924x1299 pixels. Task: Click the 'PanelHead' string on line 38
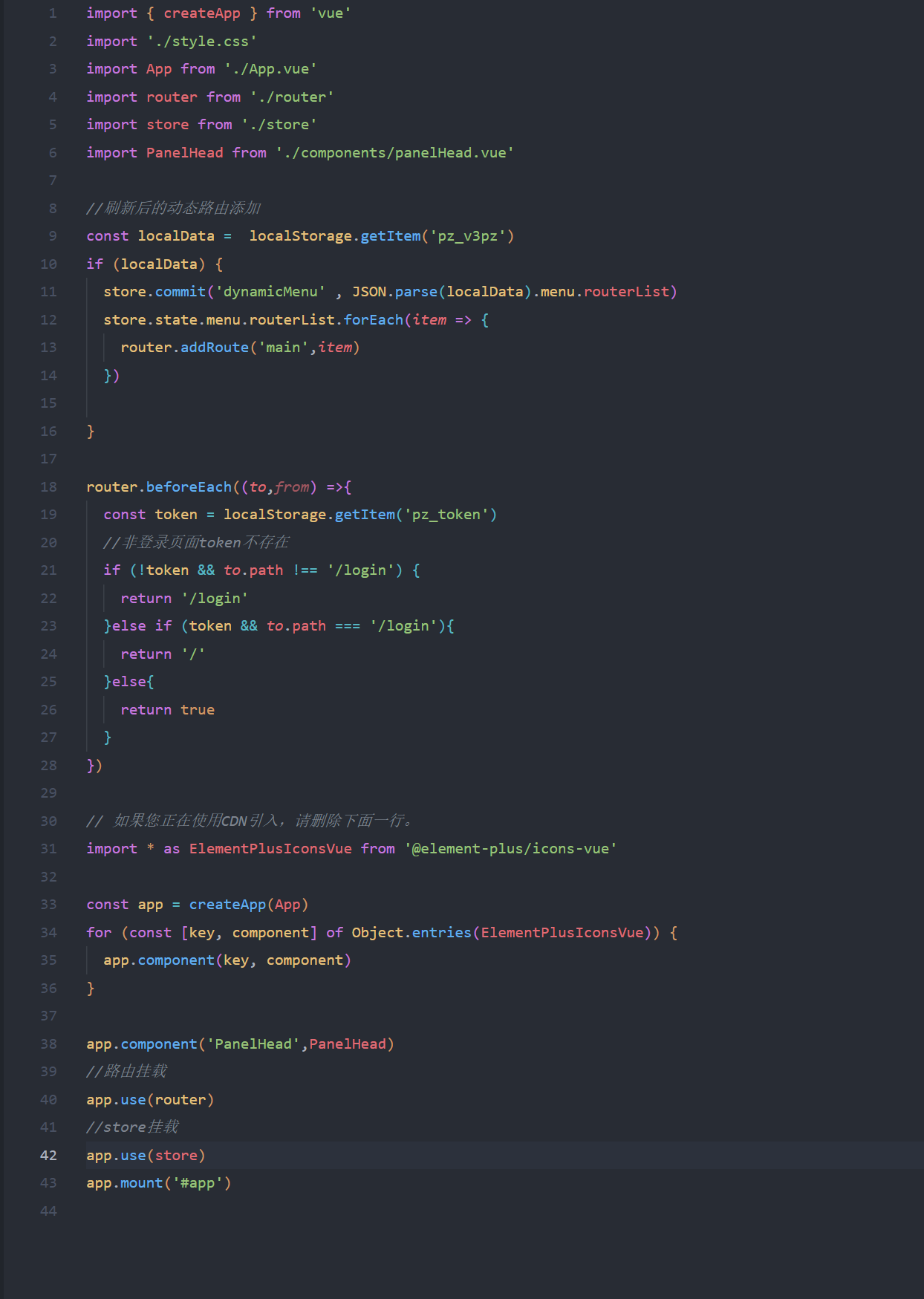(253, 1044)
